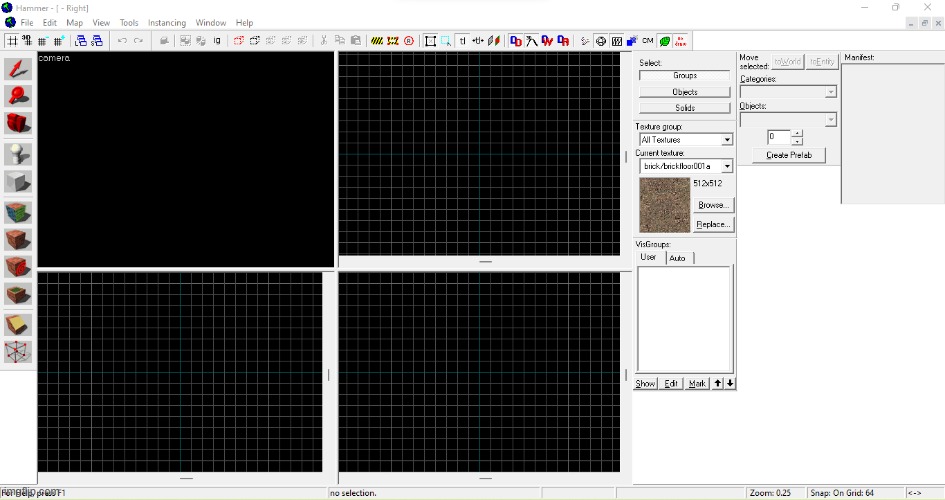Switch to the Auto VisGroups tab
The image size is (945, 500).
pos(678,258)
